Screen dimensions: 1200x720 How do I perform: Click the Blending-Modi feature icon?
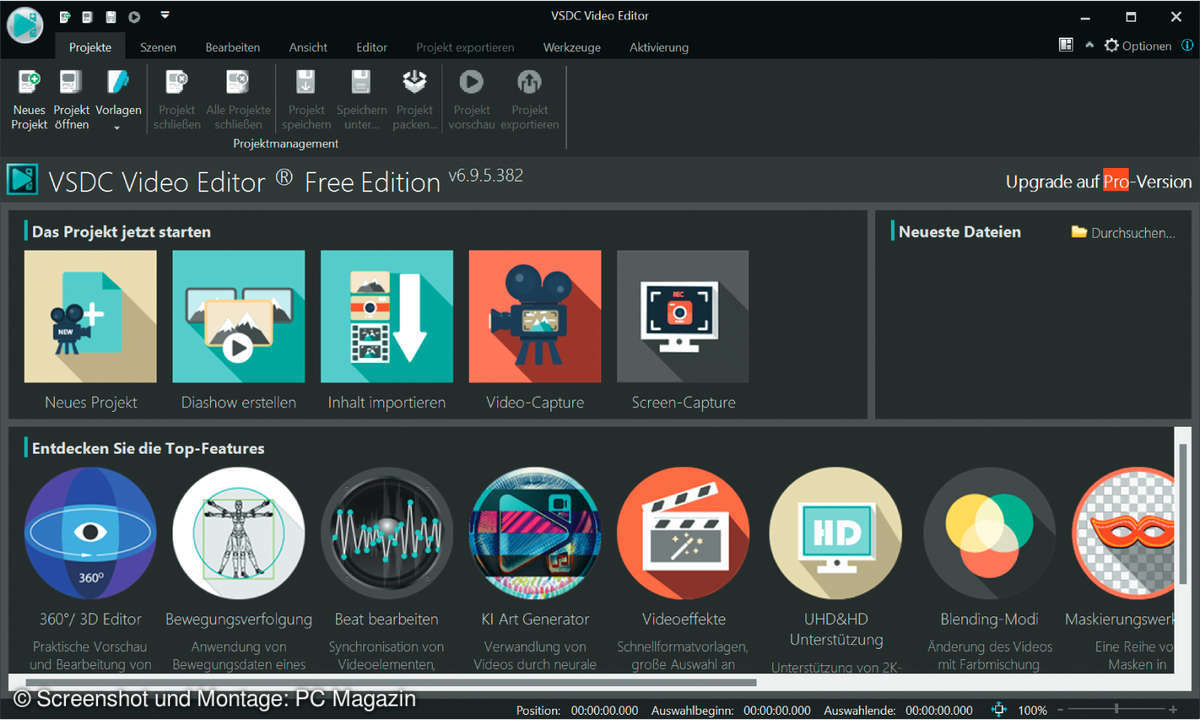tap(989, 533)
